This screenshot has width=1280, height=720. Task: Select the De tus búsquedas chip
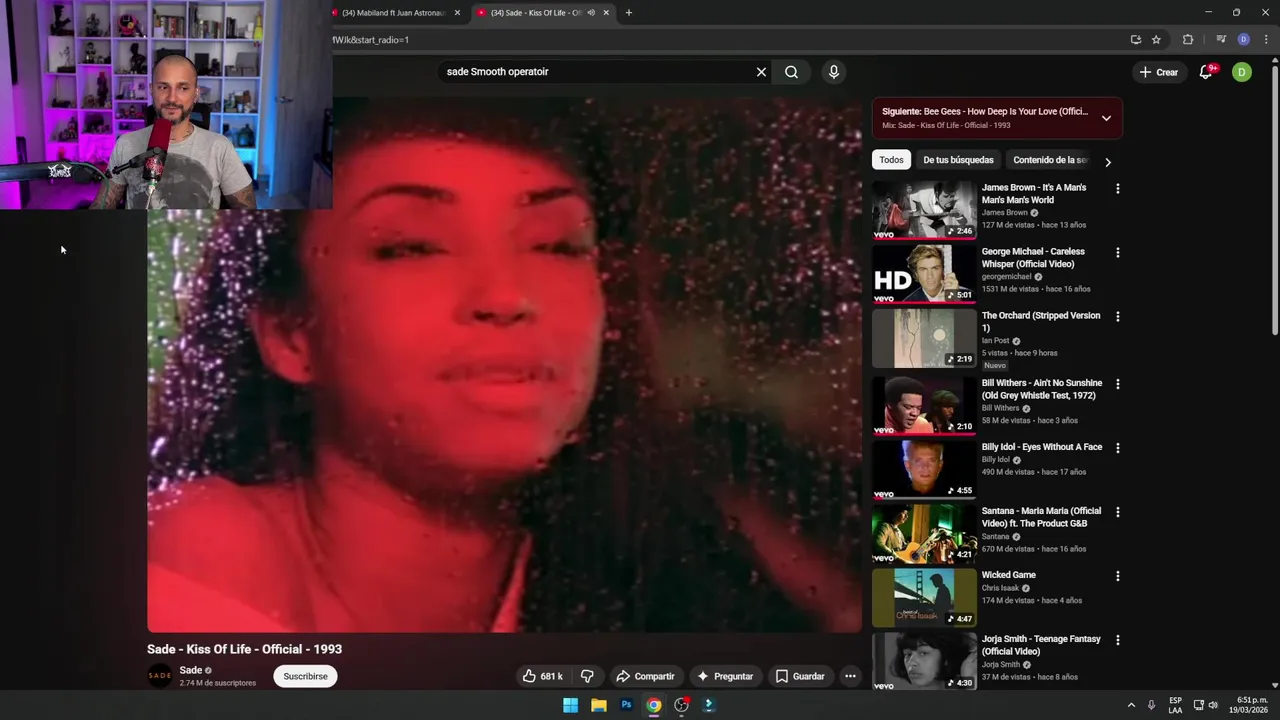[x=958, y=160]
